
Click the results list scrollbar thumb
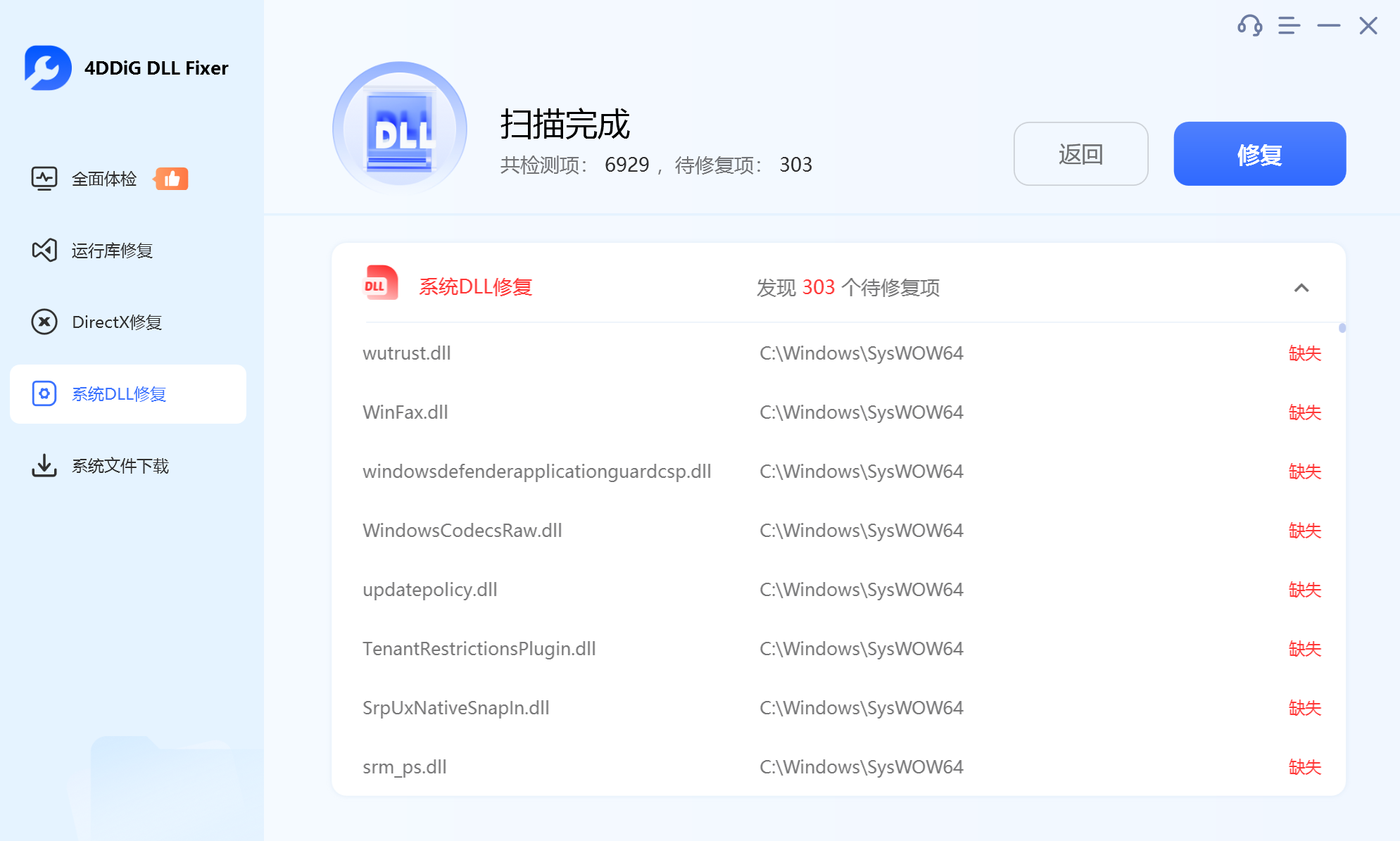click(x=1342, y=328)
